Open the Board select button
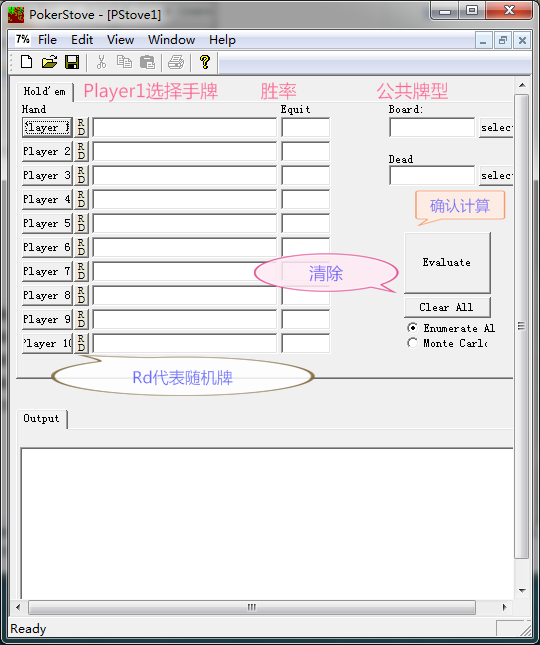 coord(496,128)
